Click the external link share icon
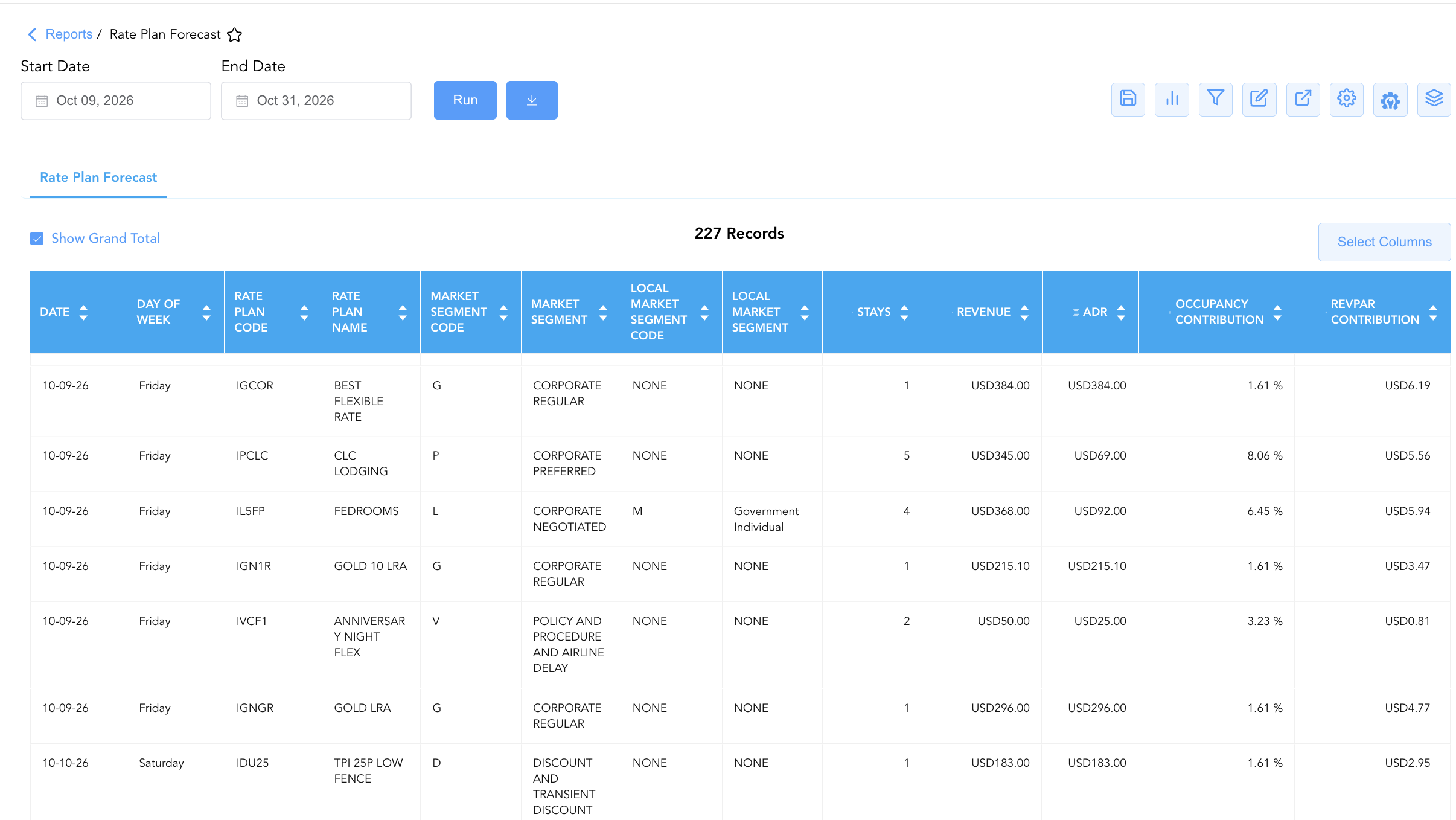The width and height of the screenshot is (1456, 820). (1303, 100)
